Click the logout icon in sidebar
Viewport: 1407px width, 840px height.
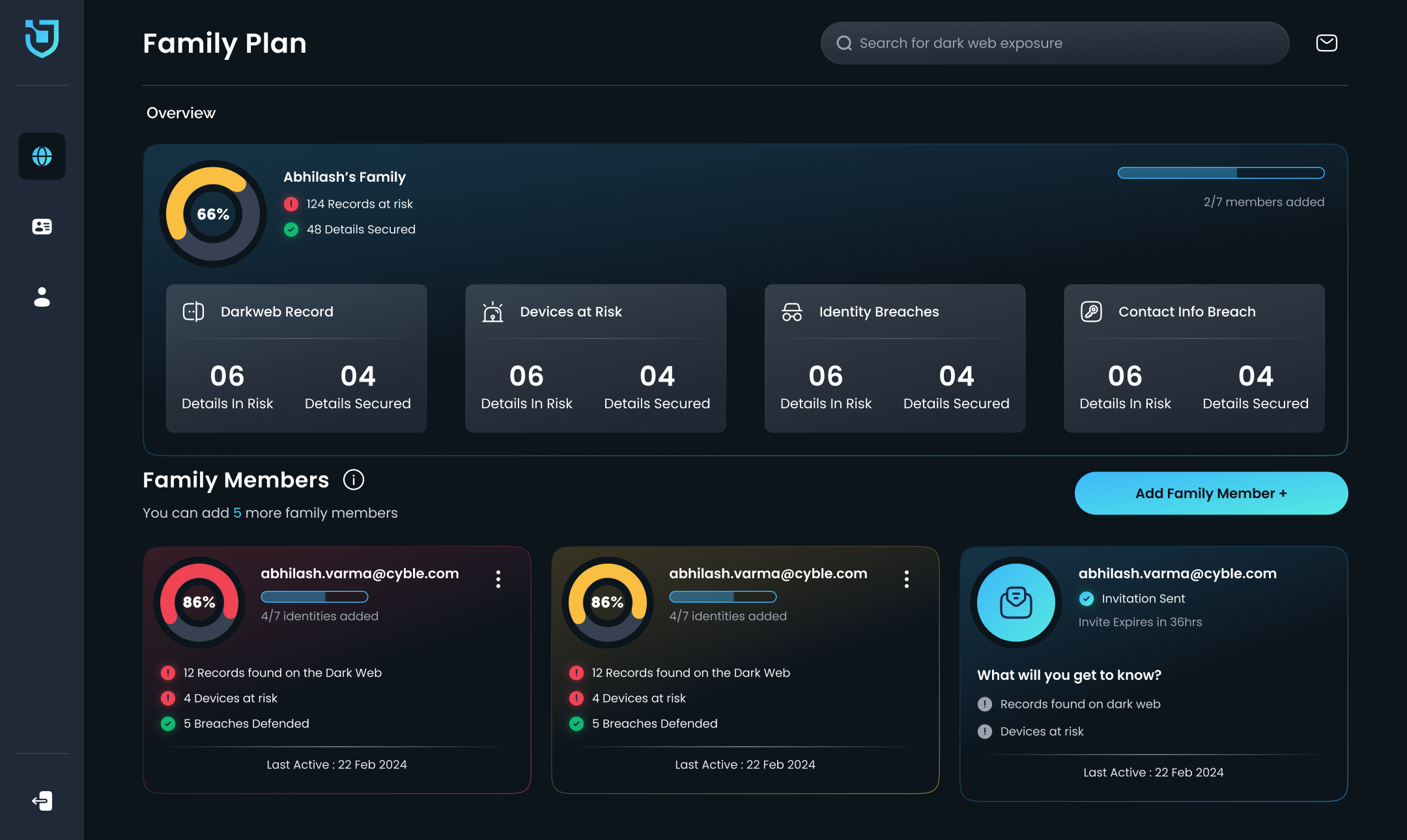[x=42, y=801]
